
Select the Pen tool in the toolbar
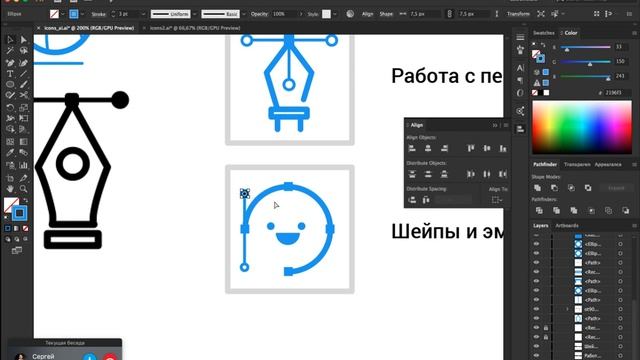click(10, 62)
